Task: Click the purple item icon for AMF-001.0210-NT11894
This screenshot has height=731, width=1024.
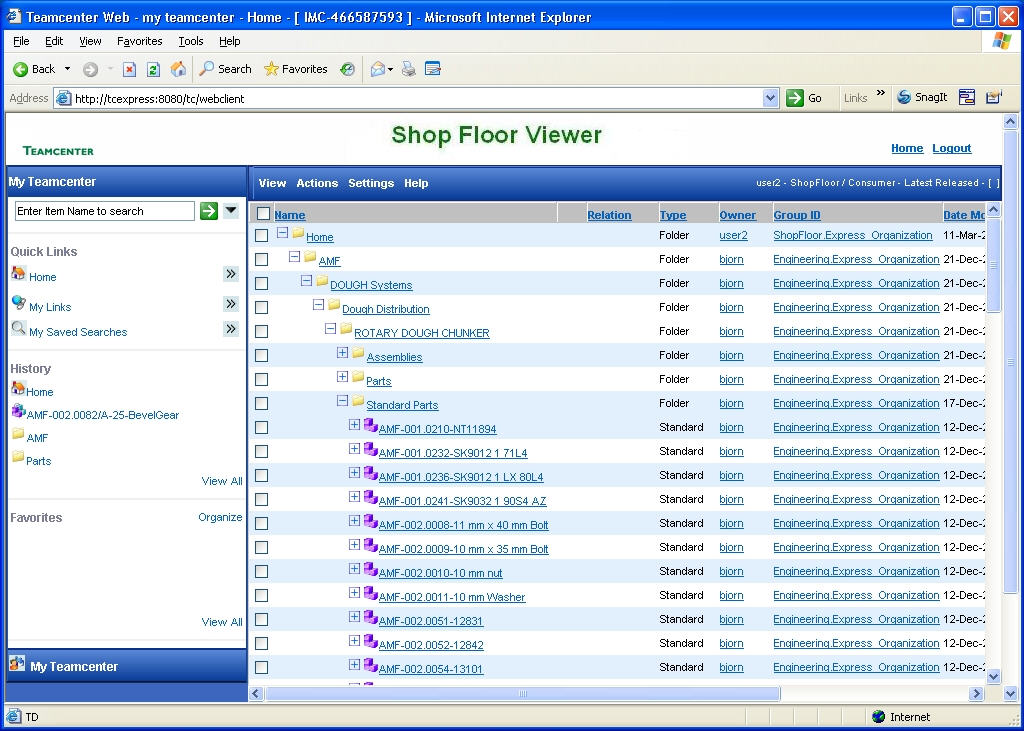Action: [370, 425]
